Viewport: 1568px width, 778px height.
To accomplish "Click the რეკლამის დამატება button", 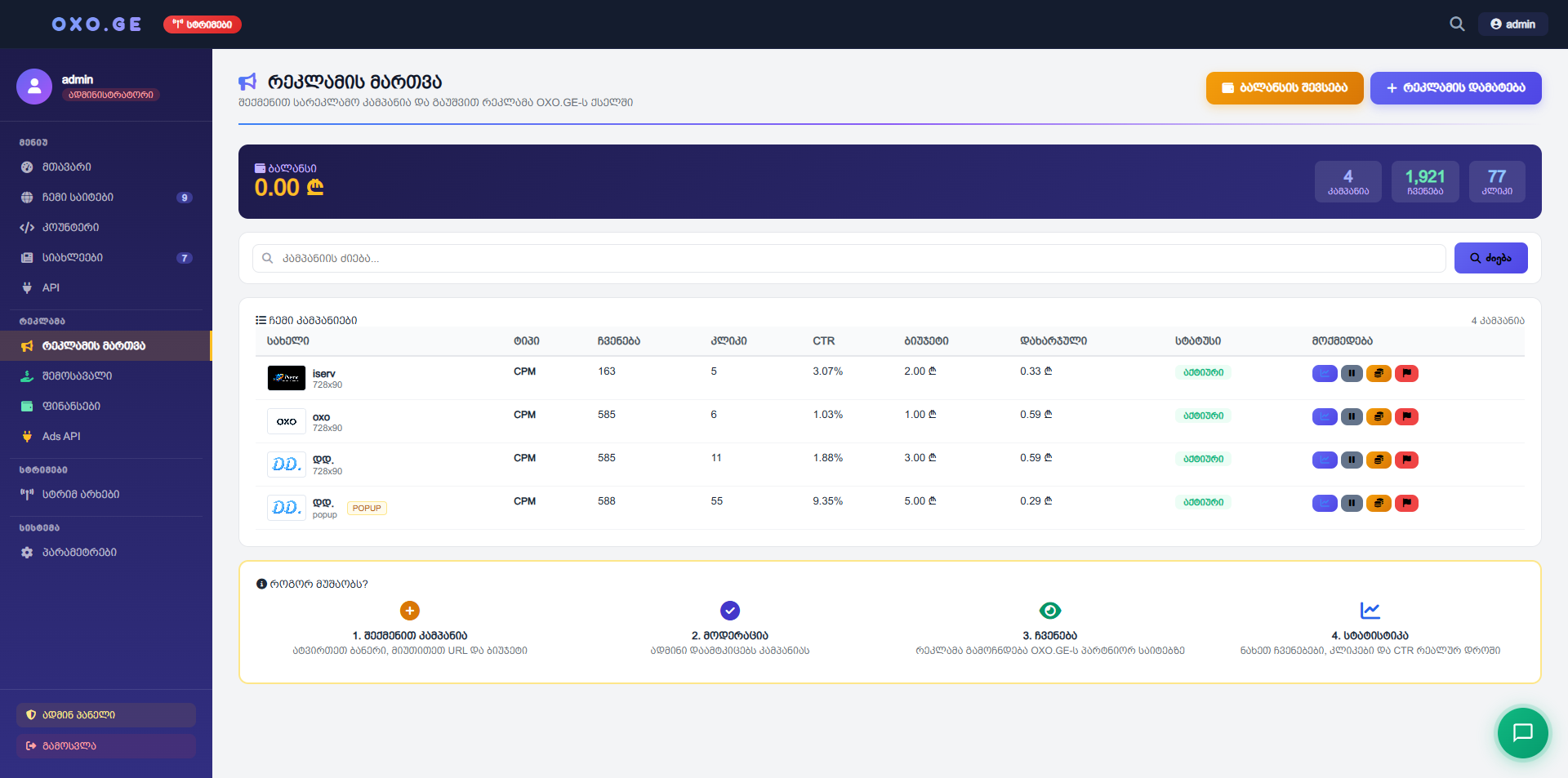I will pyautogui.click(x=1455, y=88).
